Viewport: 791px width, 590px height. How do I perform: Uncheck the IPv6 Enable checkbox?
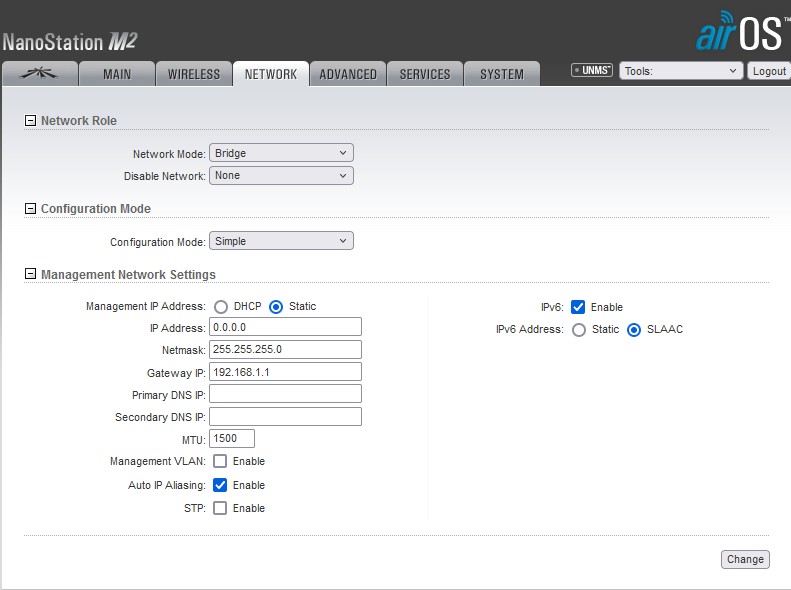click(x=578, y=307)
